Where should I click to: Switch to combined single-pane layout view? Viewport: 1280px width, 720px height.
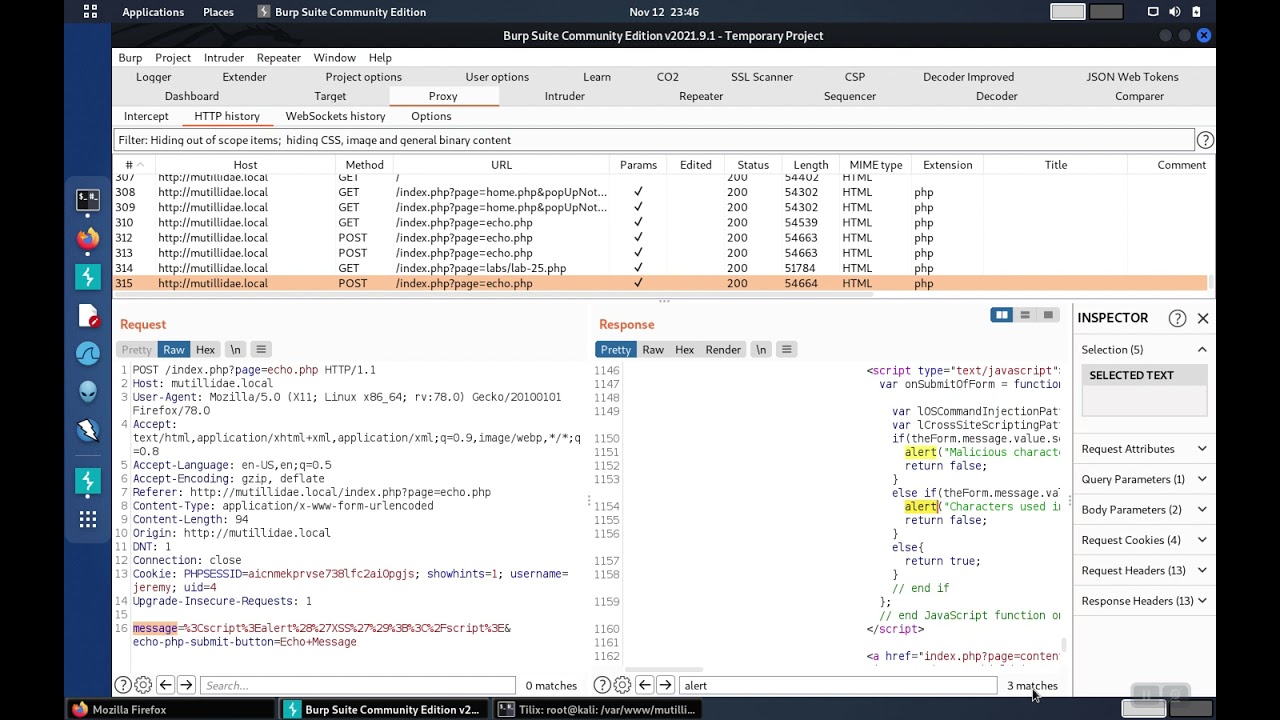pyautogui.click(x=1048, y=315)
